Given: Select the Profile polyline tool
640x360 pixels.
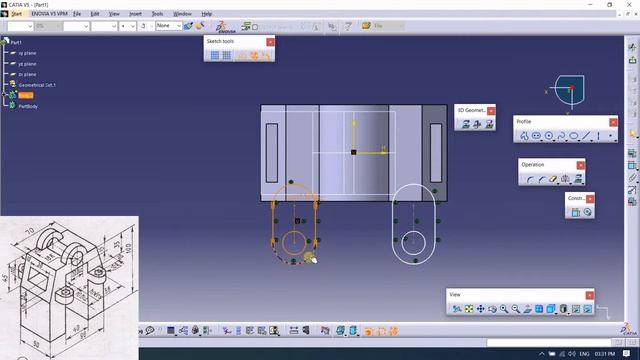Looking at the screenshot, I should point(524,136).
